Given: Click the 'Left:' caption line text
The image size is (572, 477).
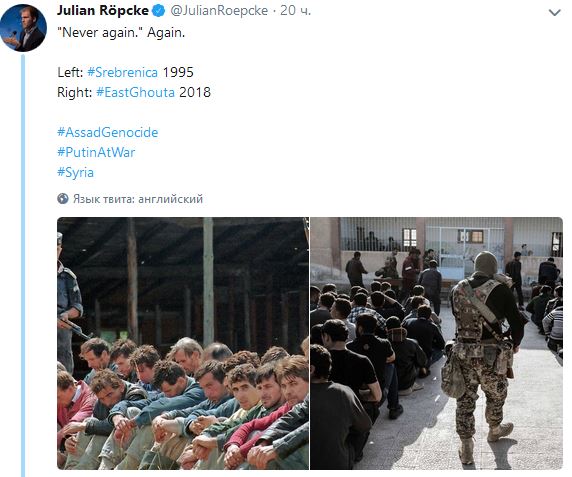Looking at the screenshot, I should point(125,72).
